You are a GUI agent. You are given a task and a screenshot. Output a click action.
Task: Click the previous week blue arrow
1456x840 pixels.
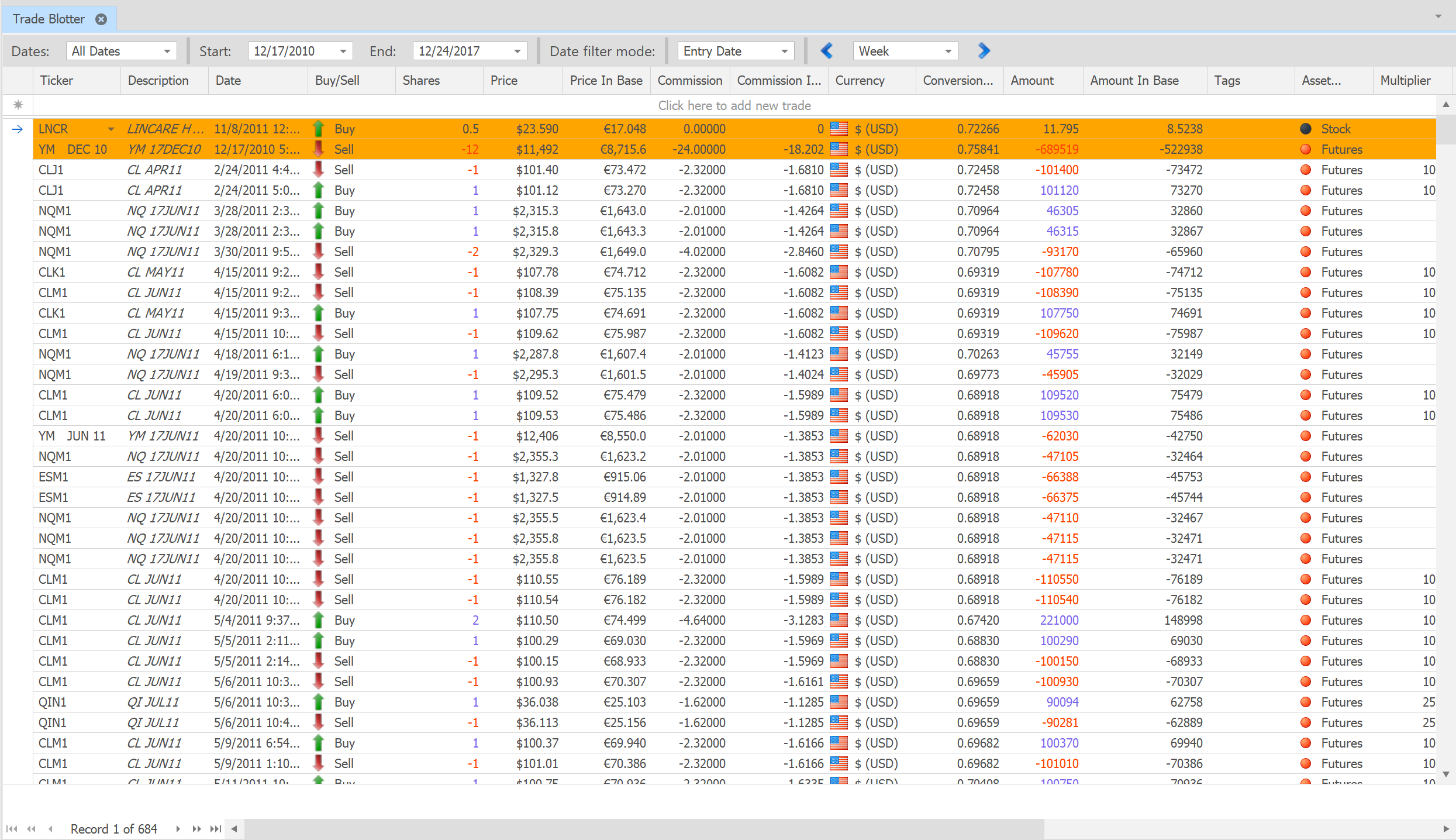(x=826, y=51)
